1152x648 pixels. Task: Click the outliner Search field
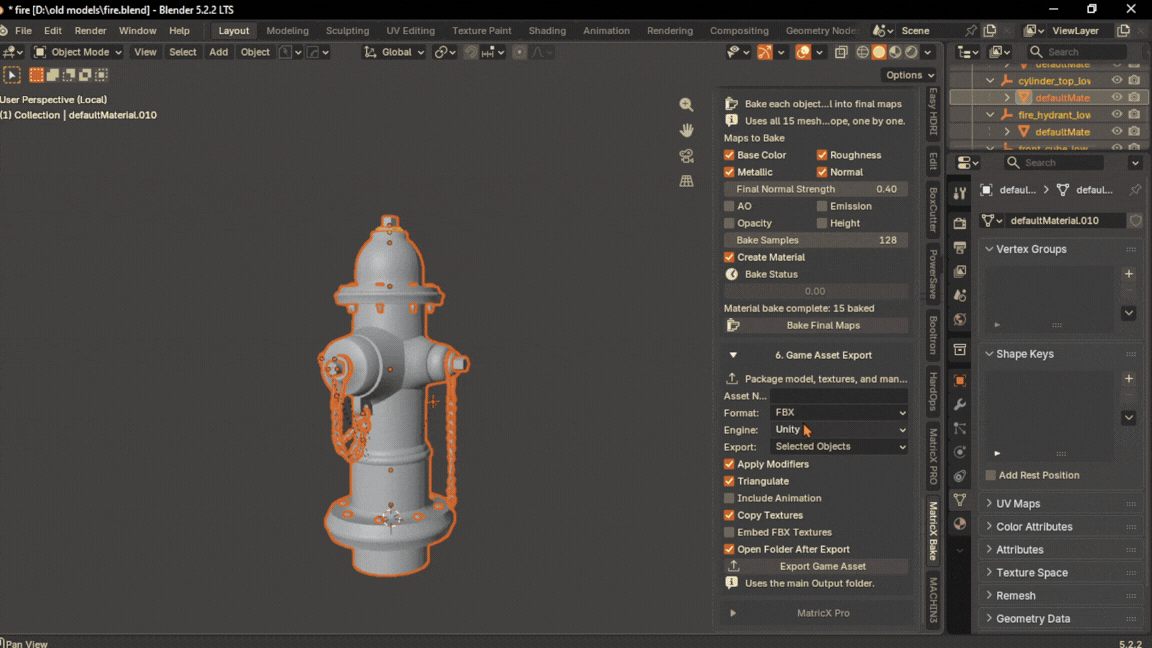click(x=1077, y=52)
